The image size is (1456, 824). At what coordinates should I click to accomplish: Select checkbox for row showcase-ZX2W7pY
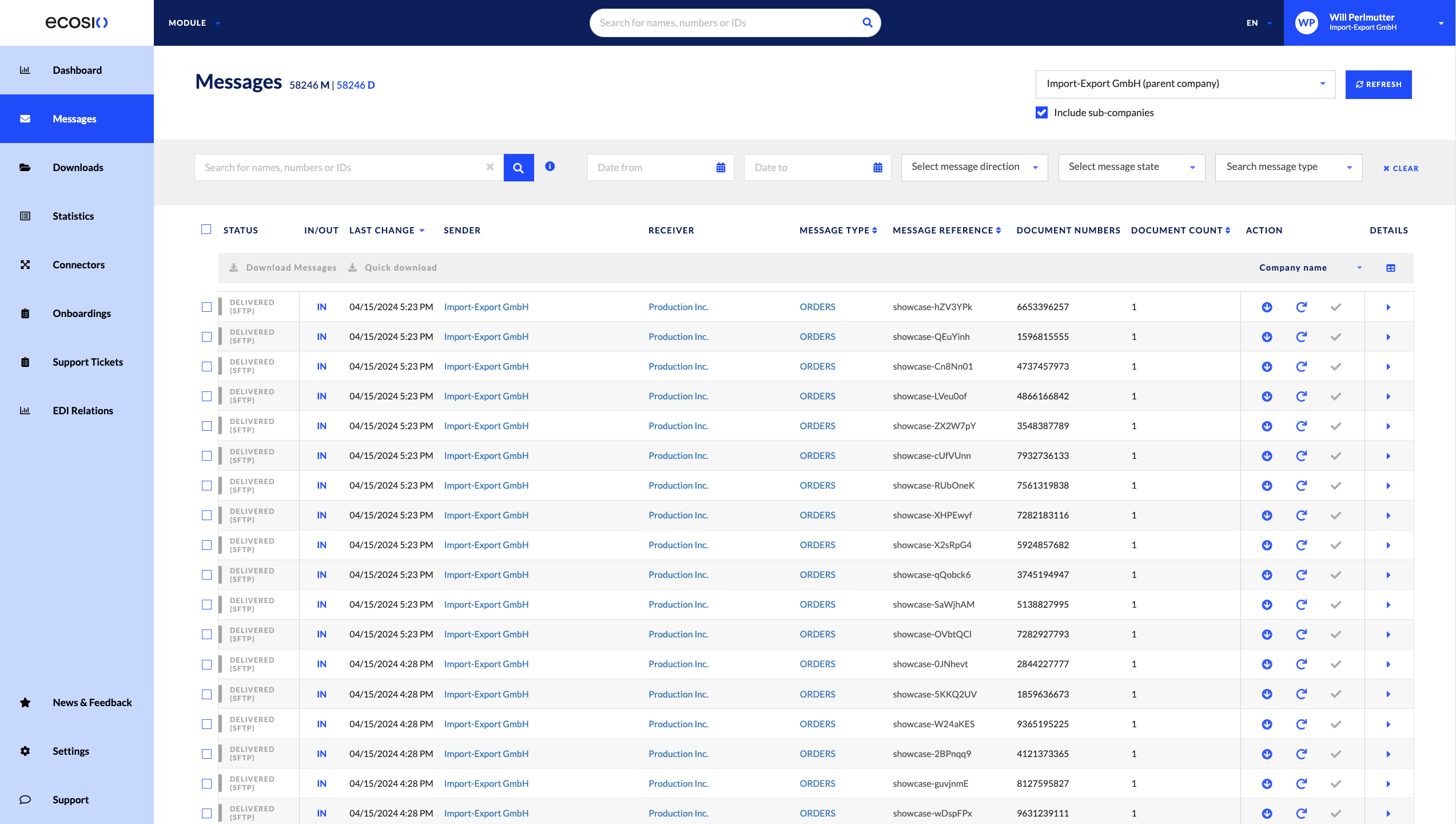[206, 426]
